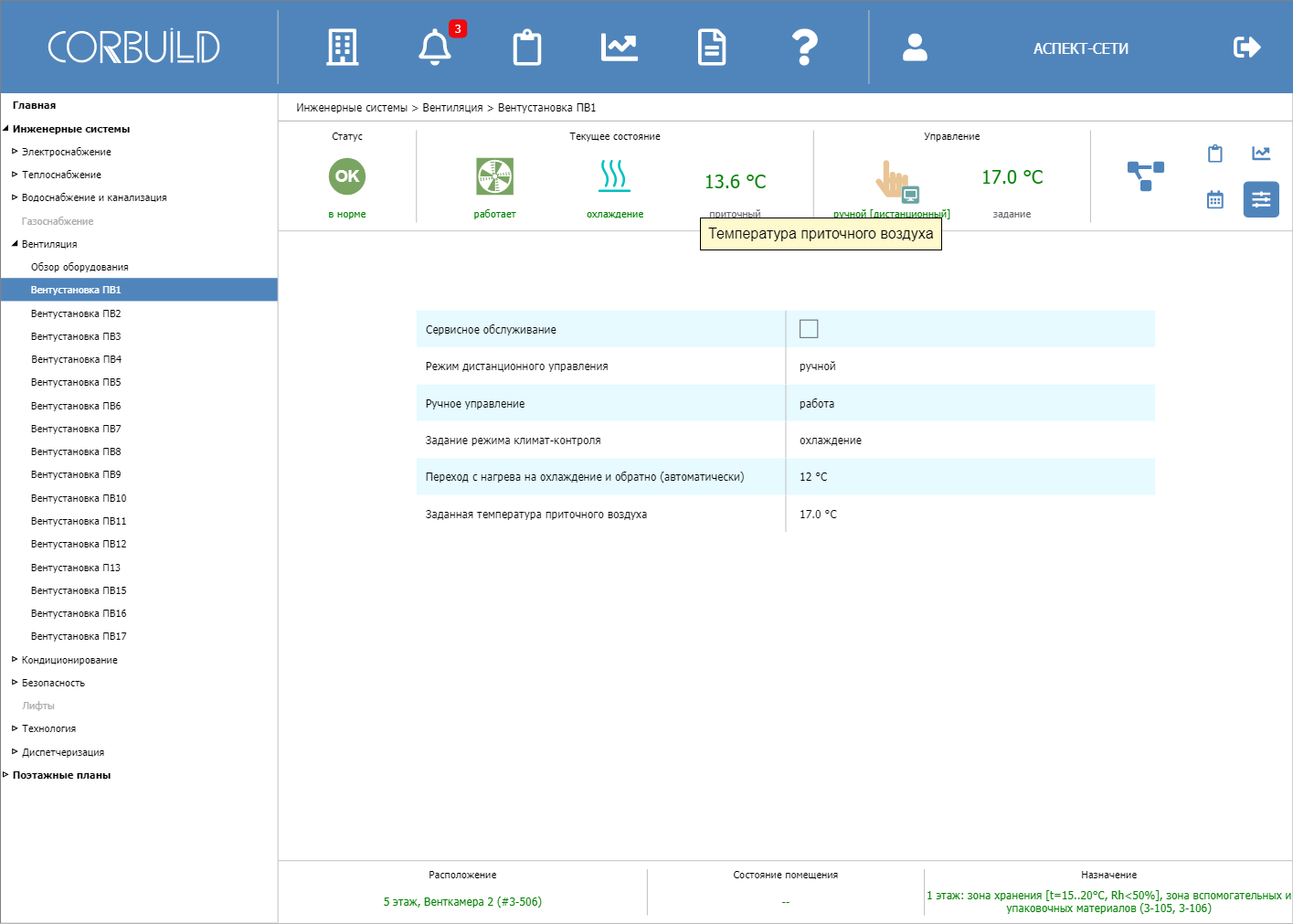Expand the Кондиционирование arrow
The height and width of the screenshot is (924, 1293).
coord(15,660)
